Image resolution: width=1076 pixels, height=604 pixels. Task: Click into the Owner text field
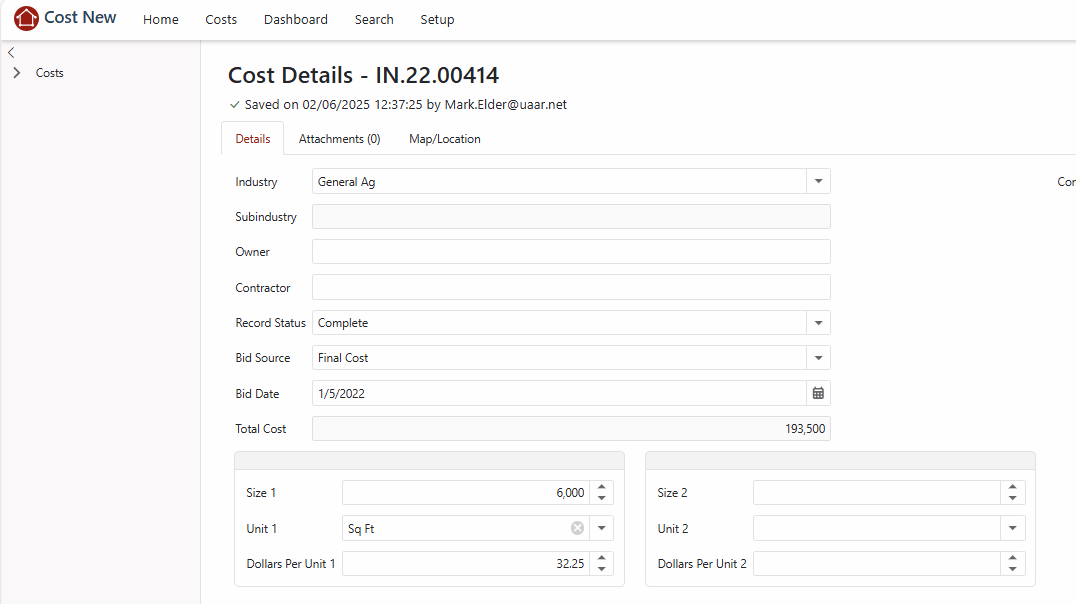pos(570,252)
